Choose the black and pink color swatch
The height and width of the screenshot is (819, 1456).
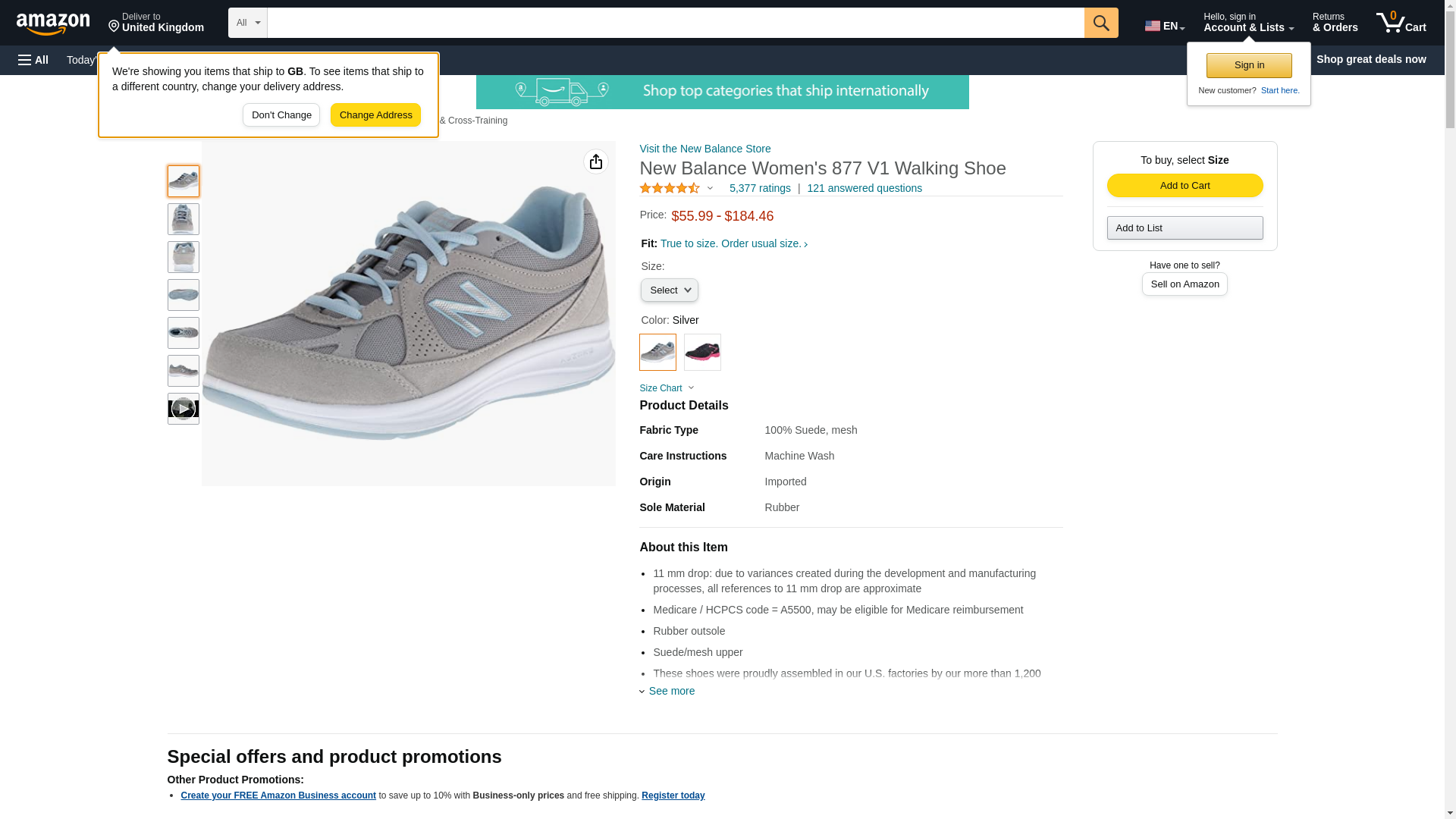point(702,353)
